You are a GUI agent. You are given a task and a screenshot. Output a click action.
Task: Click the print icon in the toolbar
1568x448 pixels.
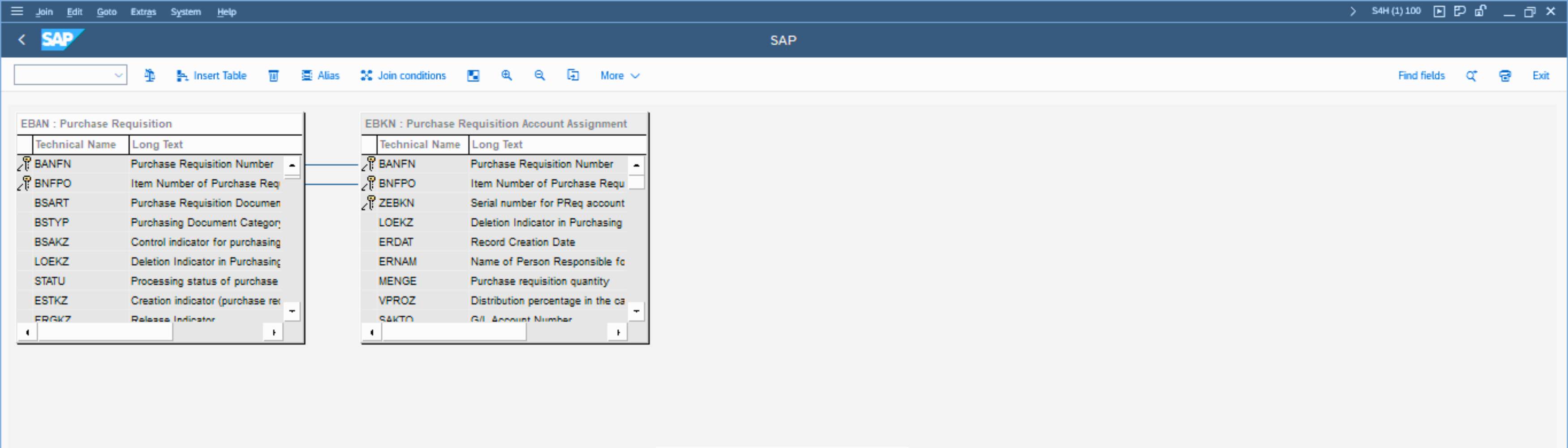[x=1505, y=75]
